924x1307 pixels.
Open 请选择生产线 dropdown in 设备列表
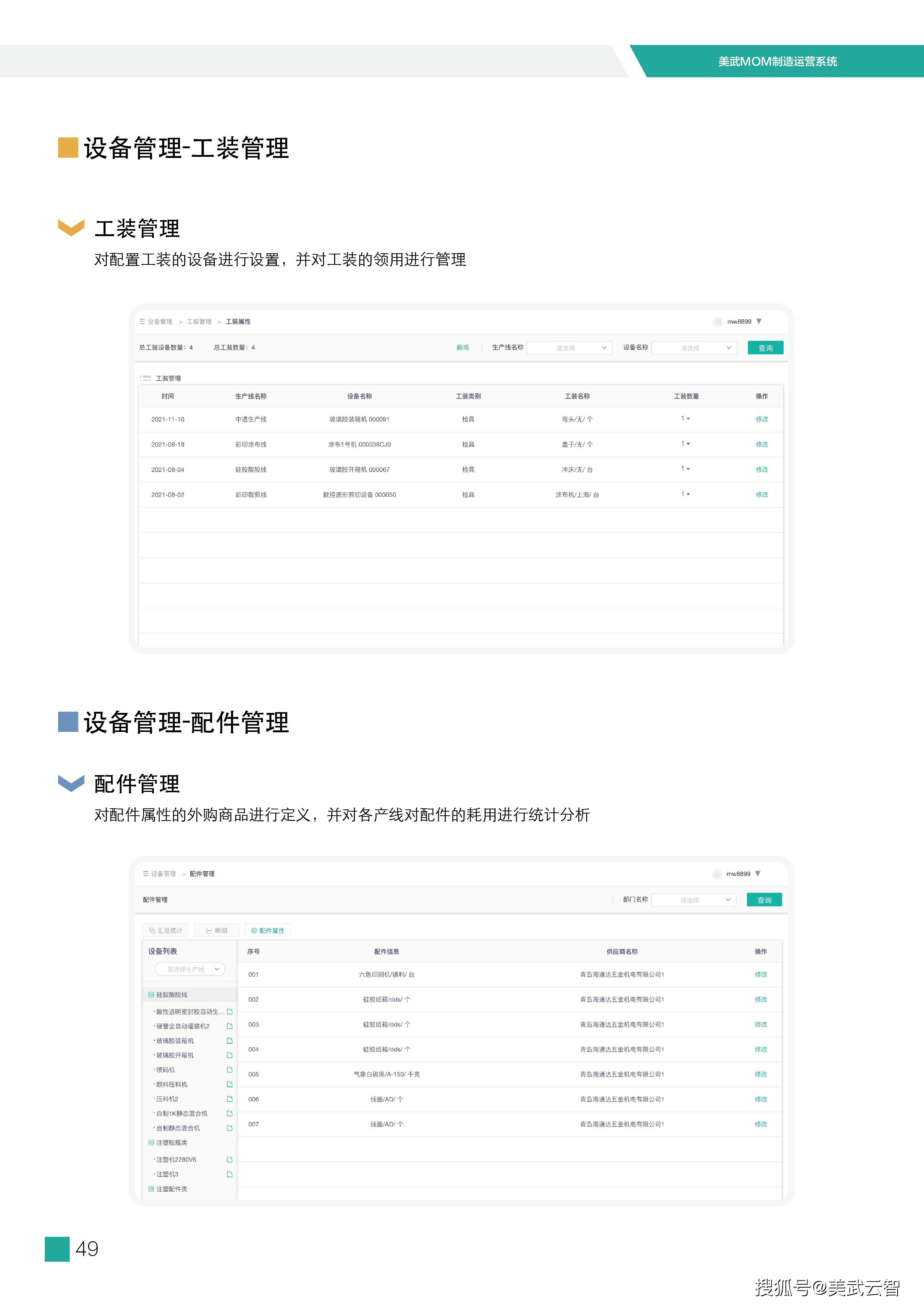190,969
